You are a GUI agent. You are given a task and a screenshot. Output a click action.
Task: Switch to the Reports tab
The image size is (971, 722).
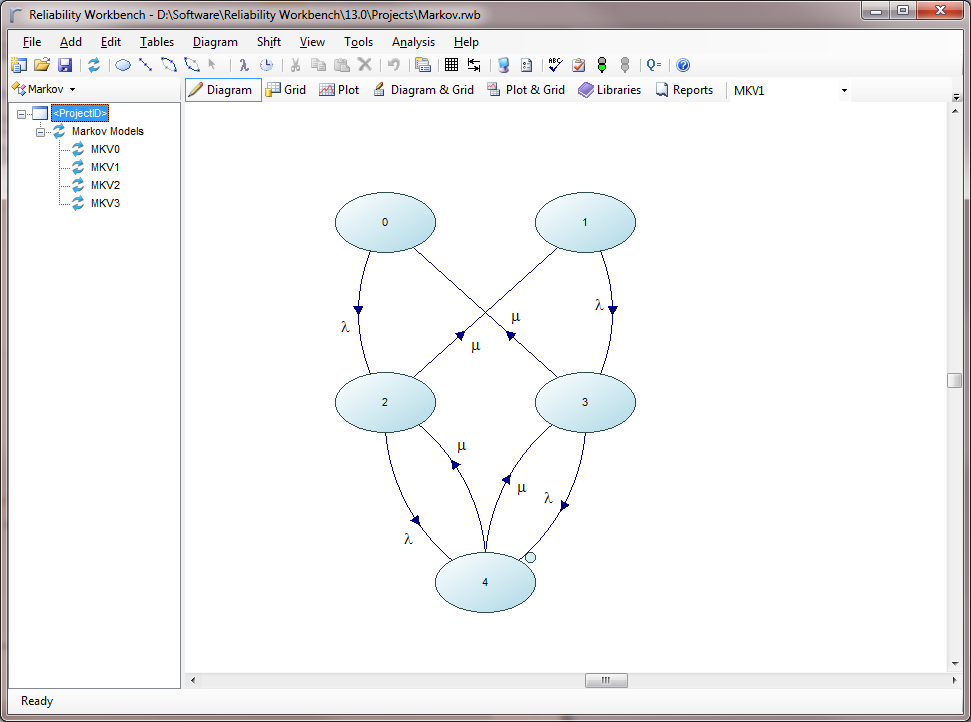pos(684,89)
